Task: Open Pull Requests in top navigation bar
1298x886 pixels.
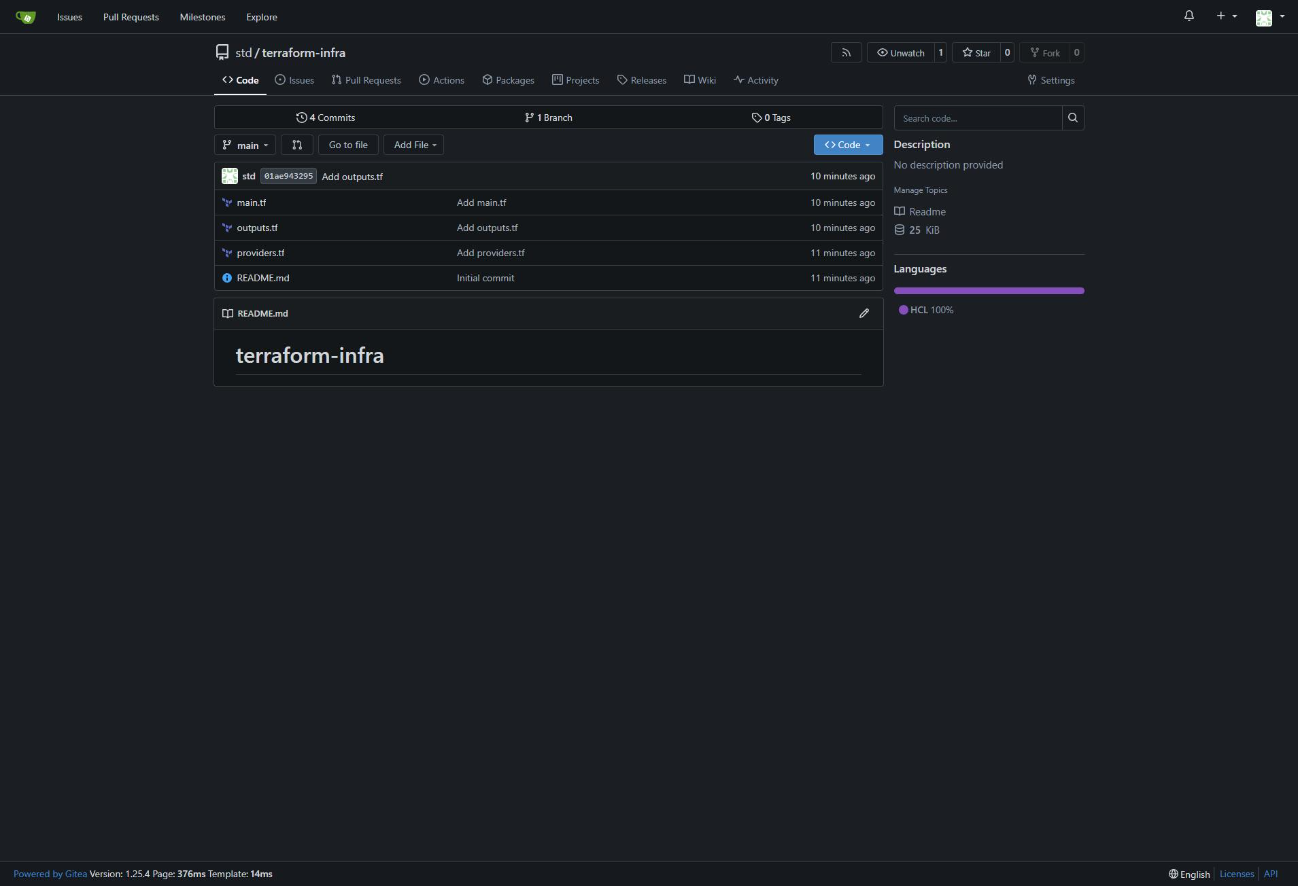Action: click(131, 17)
